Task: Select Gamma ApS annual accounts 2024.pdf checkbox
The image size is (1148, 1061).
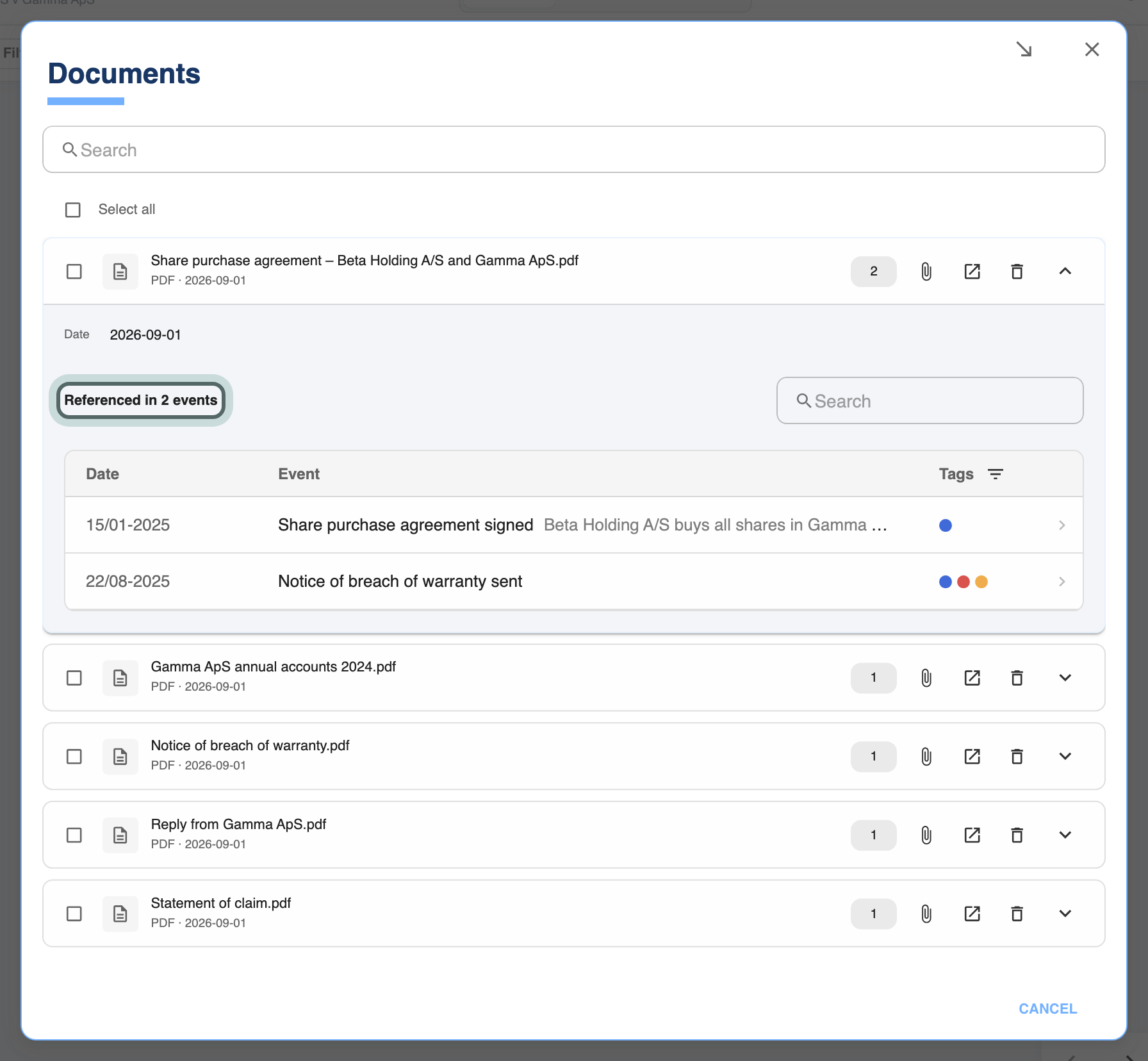Action: tap(74, 678)
